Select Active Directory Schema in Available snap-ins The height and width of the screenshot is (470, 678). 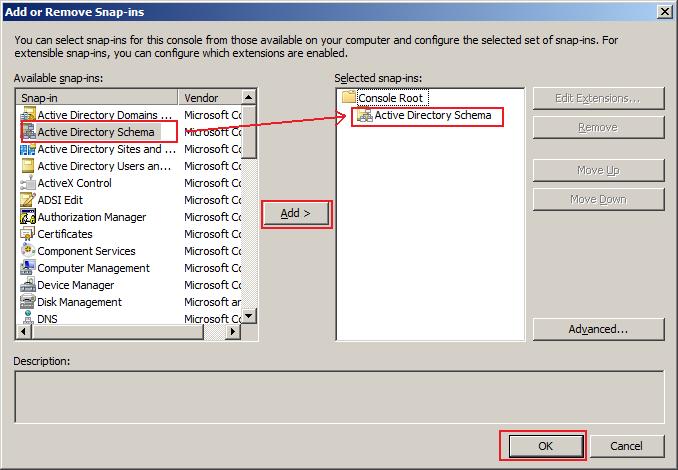[x=96, y=132]
